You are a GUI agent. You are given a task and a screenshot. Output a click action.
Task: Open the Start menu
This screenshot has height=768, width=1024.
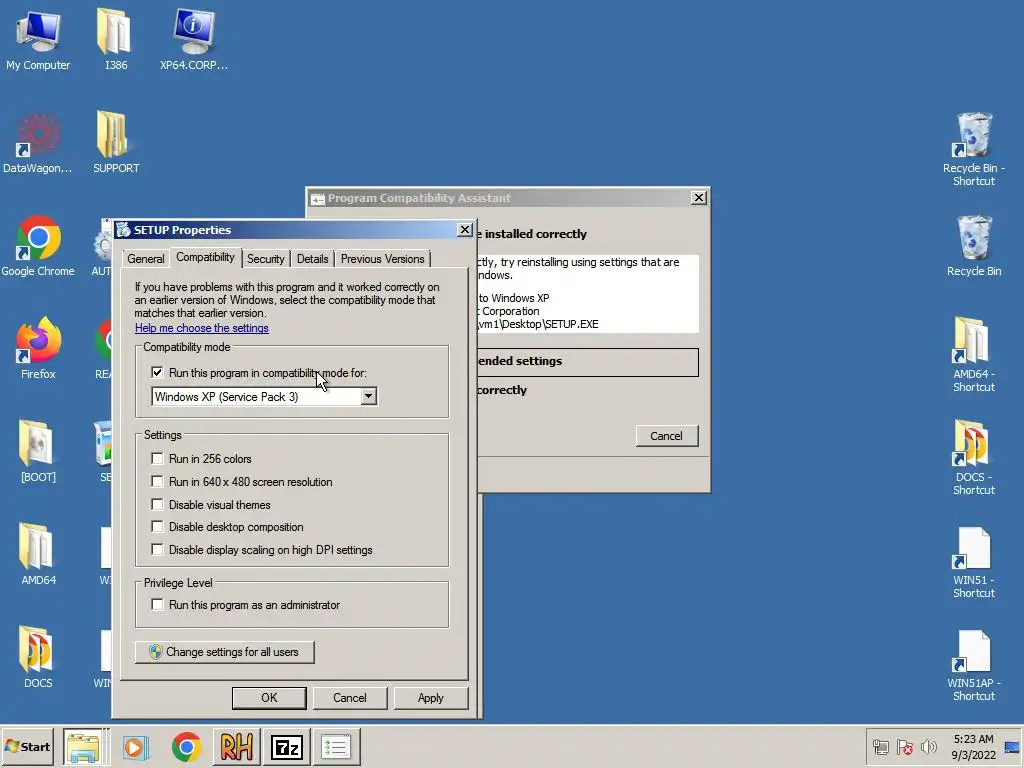[27, 746]
